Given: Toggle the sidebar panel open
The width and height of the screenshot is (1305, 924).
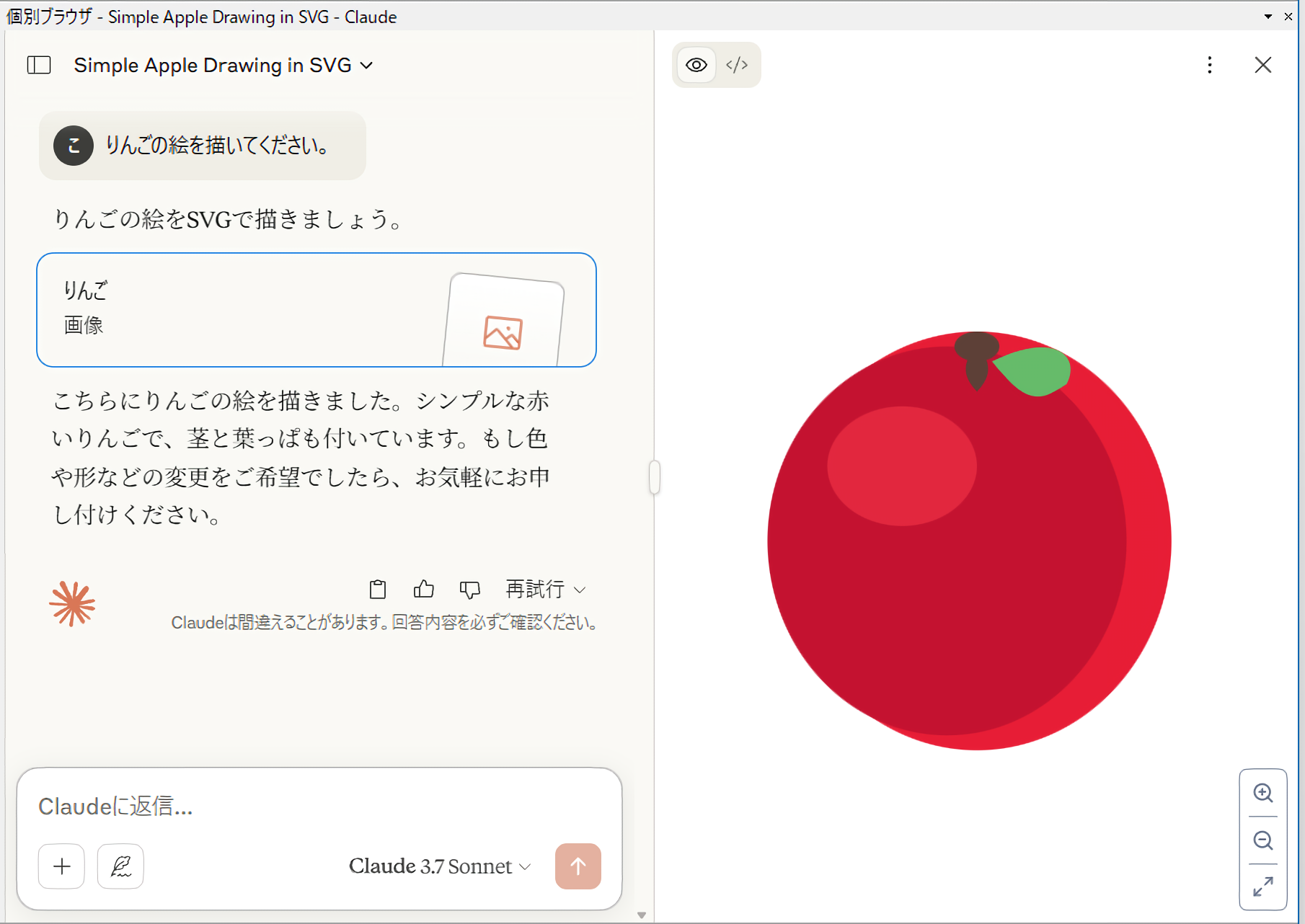Looking at the screenshot, I should point(39,65).
